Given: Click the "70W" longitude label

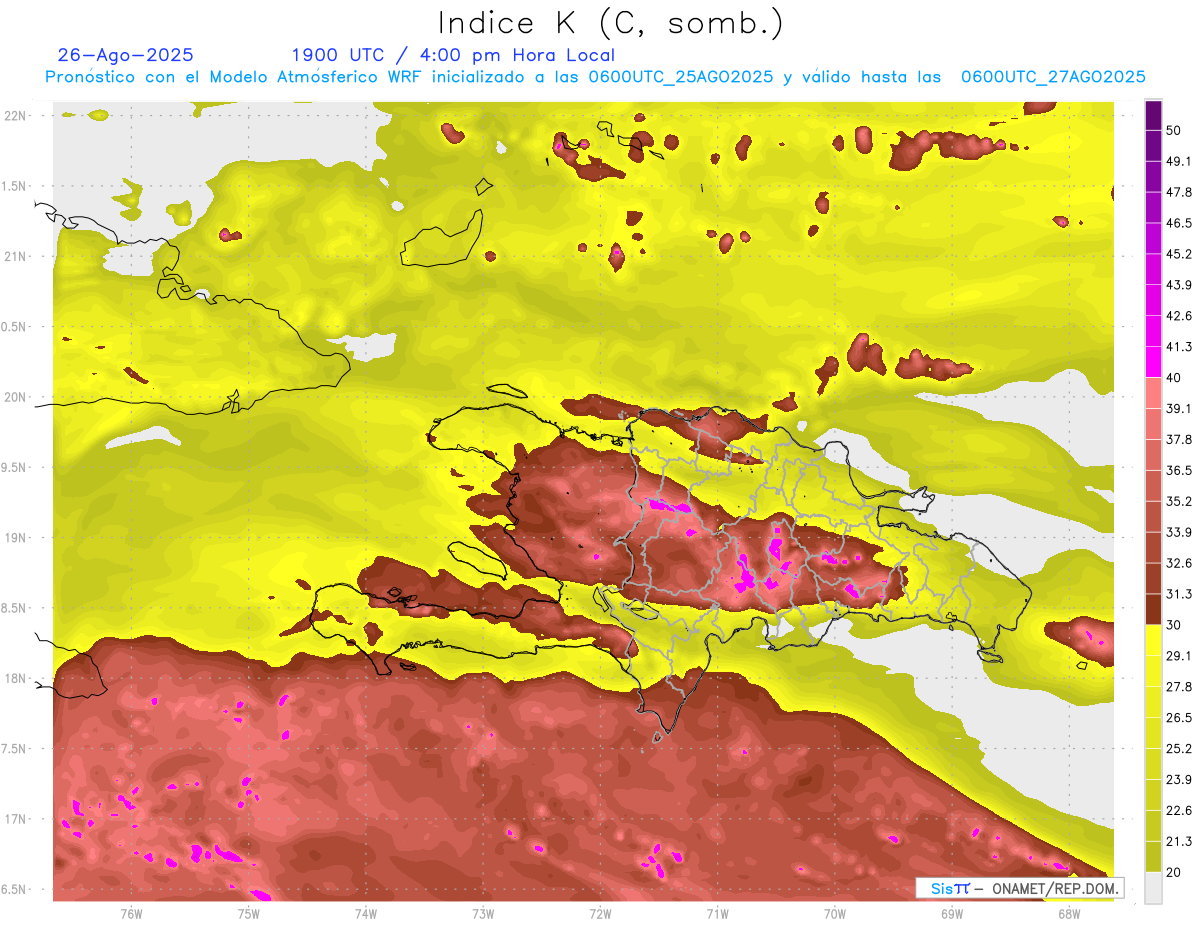Looking at the screenshot, I should (x=835, y=913).
